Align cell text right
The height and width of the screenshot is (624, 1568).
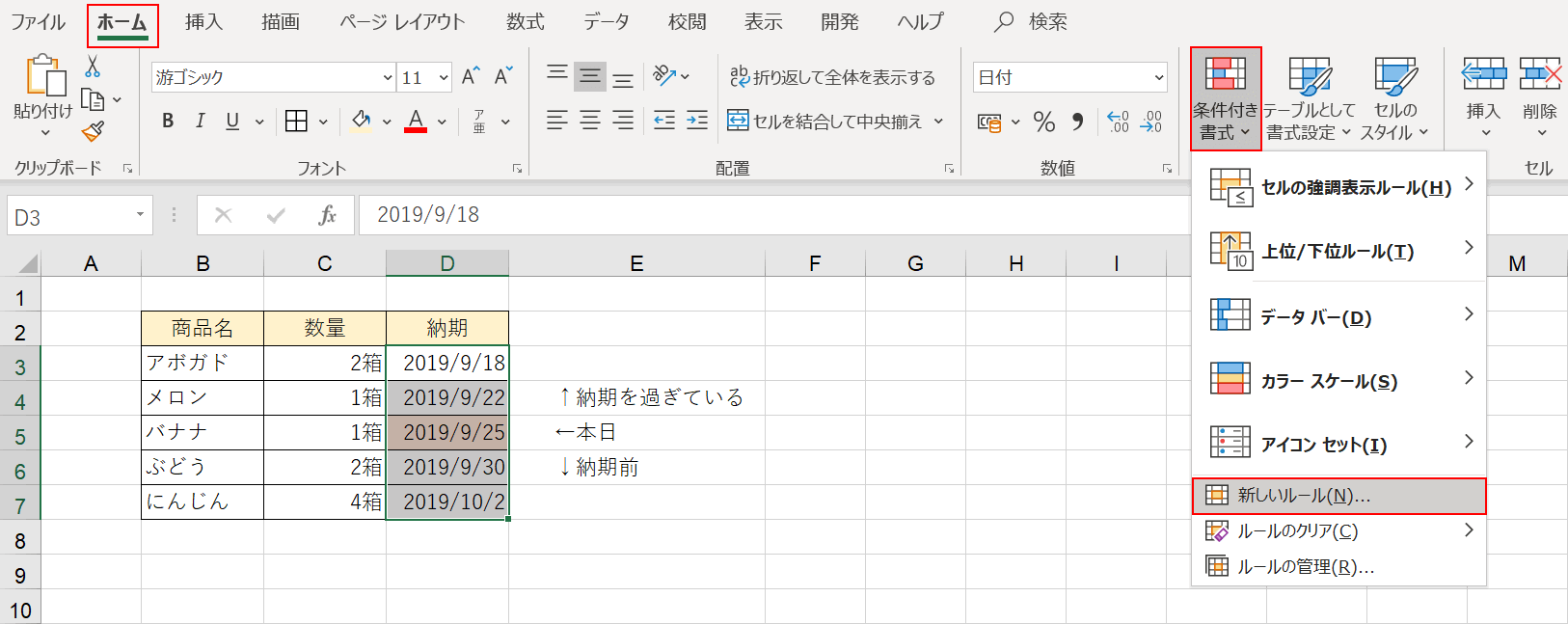(x=624, y=120)
